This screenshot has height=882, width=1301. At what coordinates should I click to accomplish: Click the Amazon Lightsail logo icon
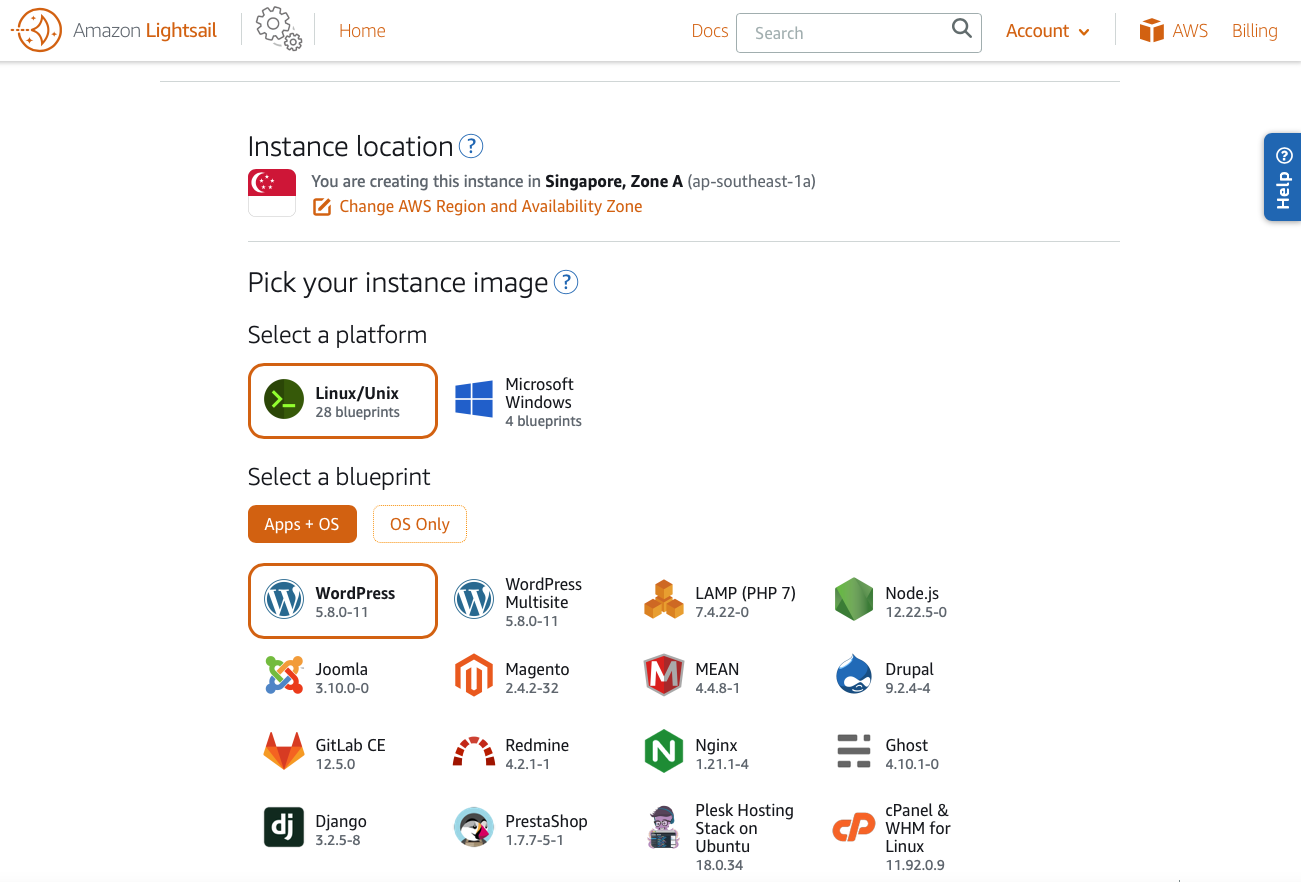click(x=36, y=31)
